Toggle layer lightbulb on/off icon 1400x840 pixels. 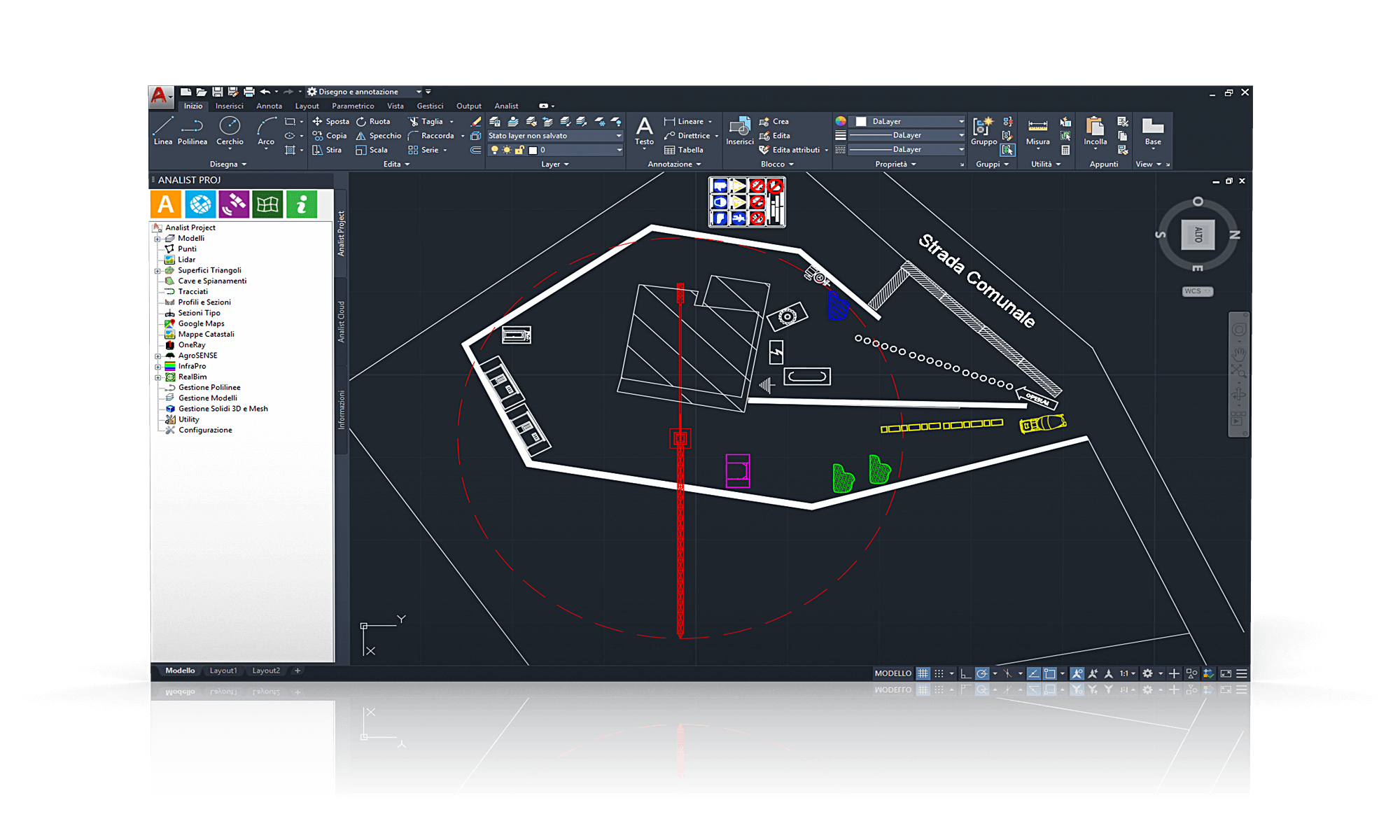tap(494, 150)
